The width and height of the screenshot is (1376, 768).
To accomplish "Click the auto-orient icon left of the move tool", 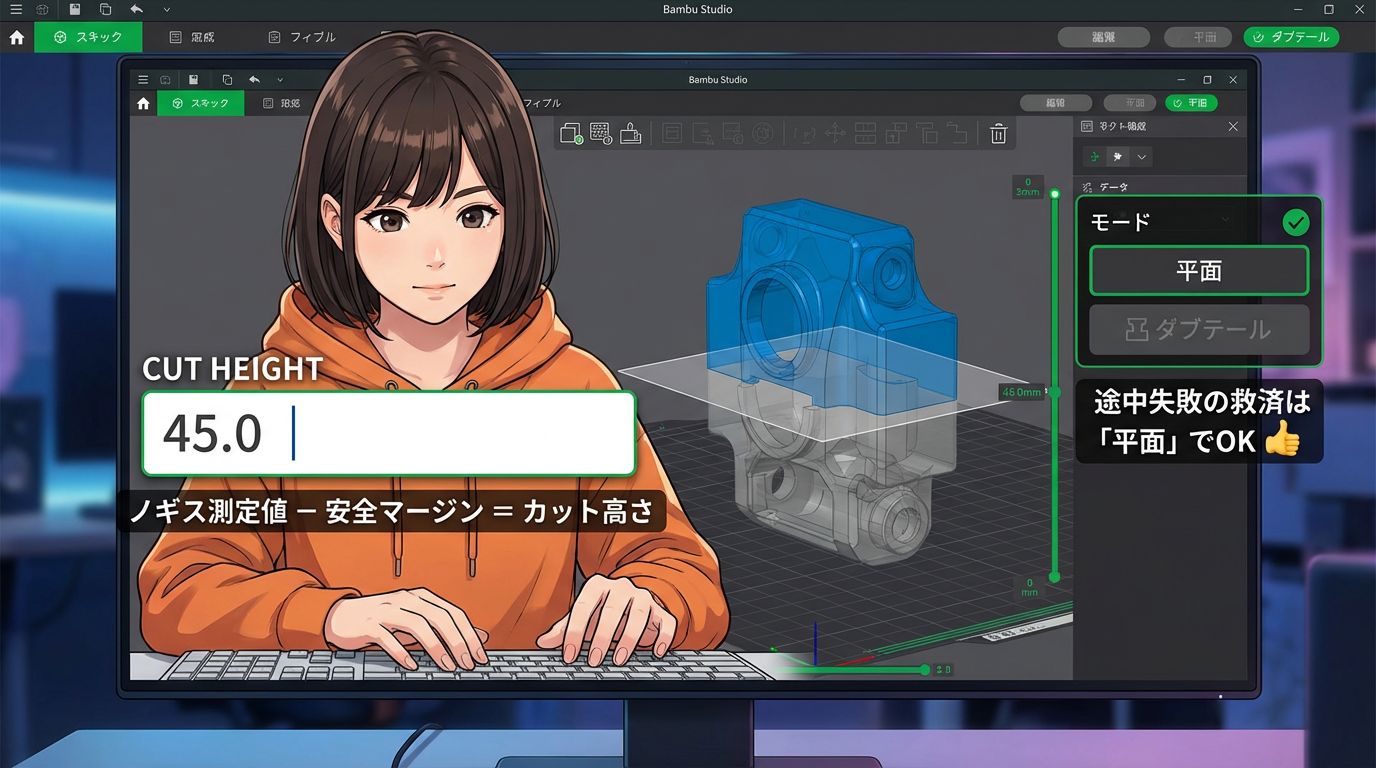I will (804, 134).
